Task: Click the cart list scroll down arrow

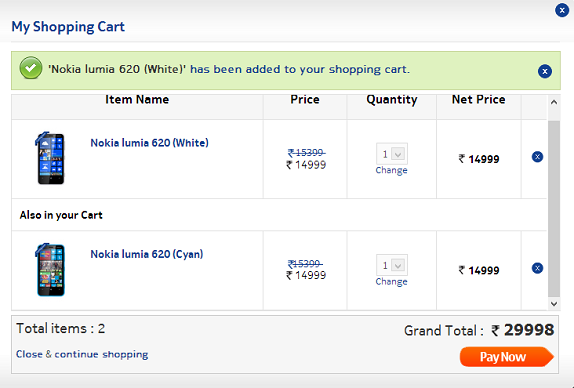Action: 554,304
